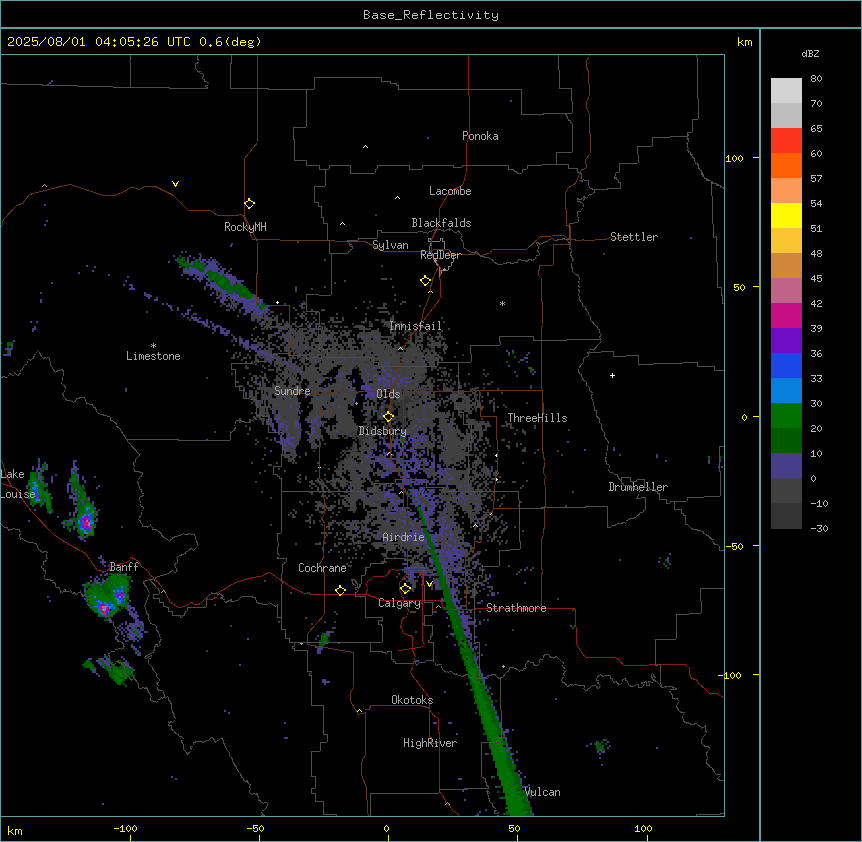Click the 0.6(deg) elevation angle text
The width and height of the screenshot is (862, 842).
click(x=230, y=42)
